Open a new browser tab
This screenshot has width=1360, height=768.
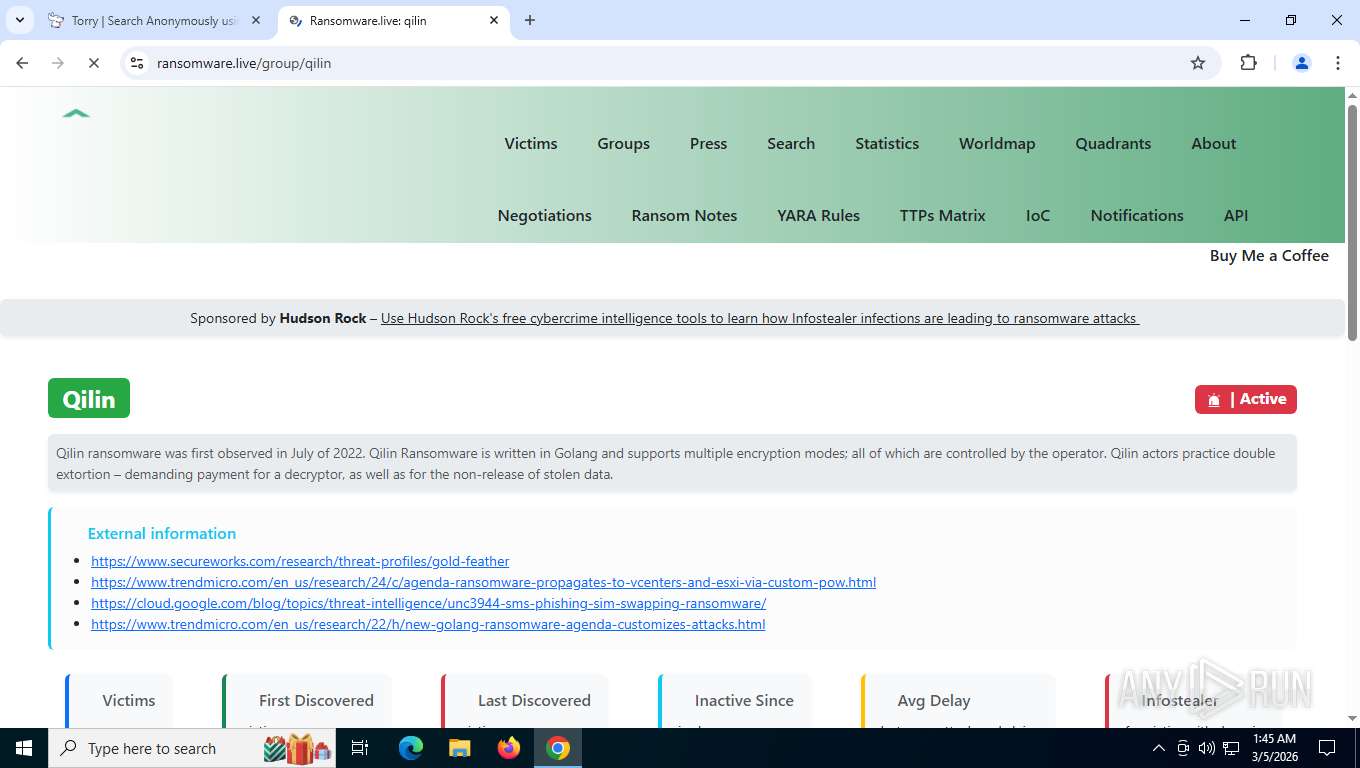coord(530,20)
